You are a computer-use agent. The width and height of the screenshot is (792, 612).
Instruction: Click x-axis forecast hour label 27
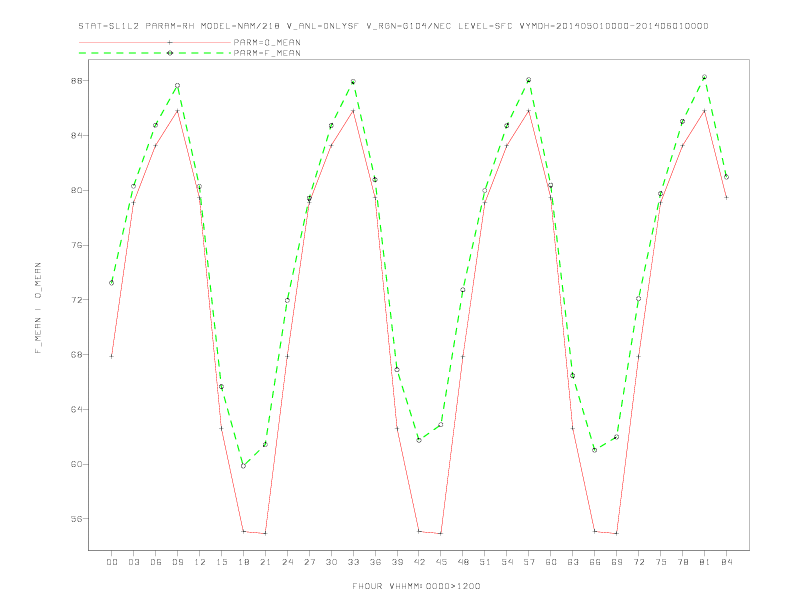[309, 562]
